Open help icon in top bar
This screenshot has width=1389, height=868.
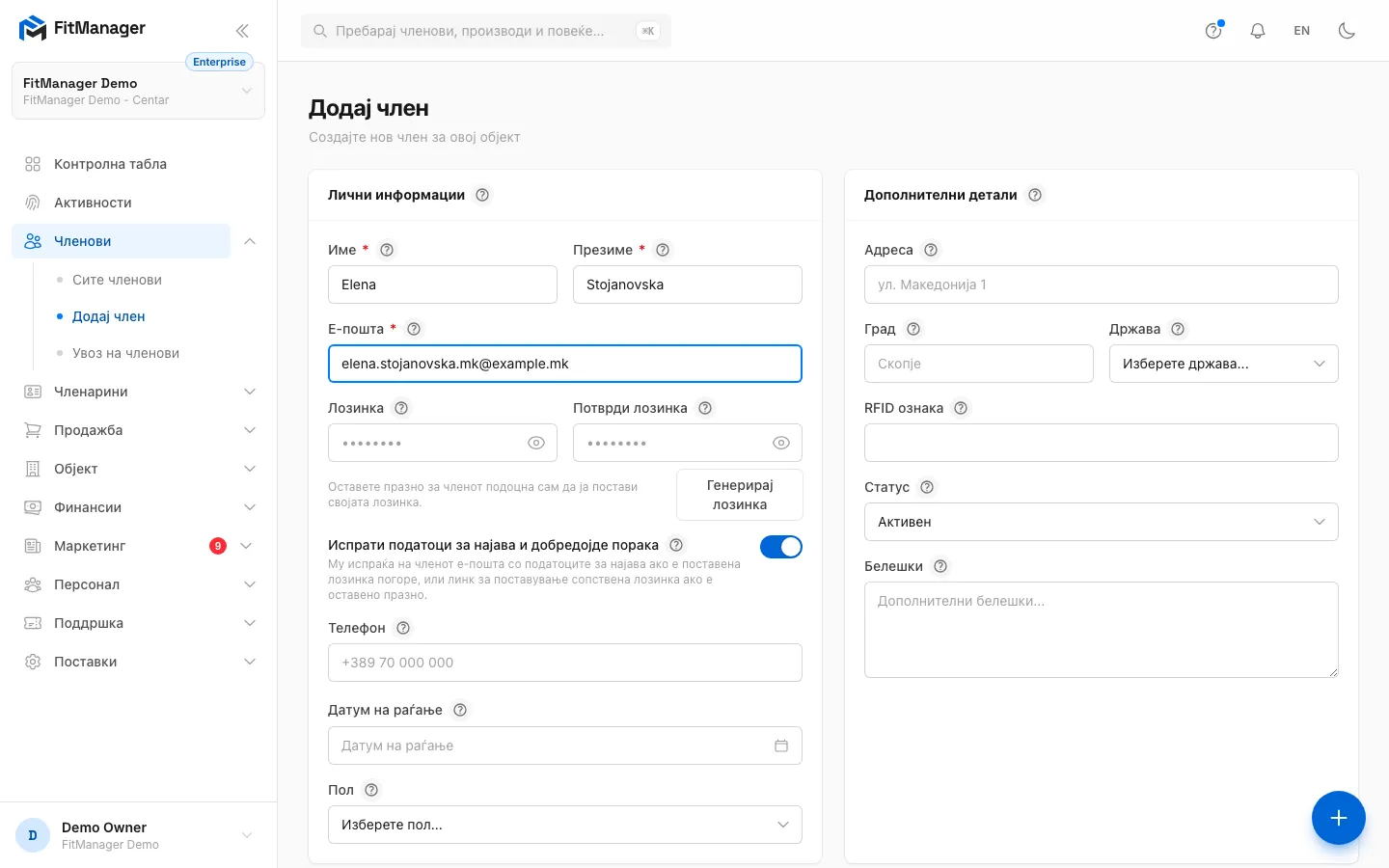pos(1213,31)
